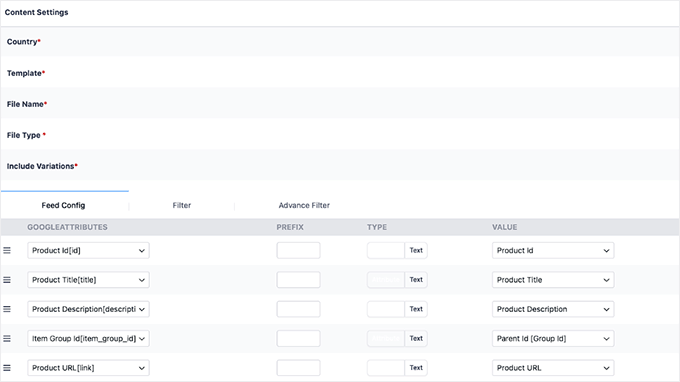Switch to the Advance Filter tab
Viewport: 680px width, 382px height.
[x=304, y=206]
